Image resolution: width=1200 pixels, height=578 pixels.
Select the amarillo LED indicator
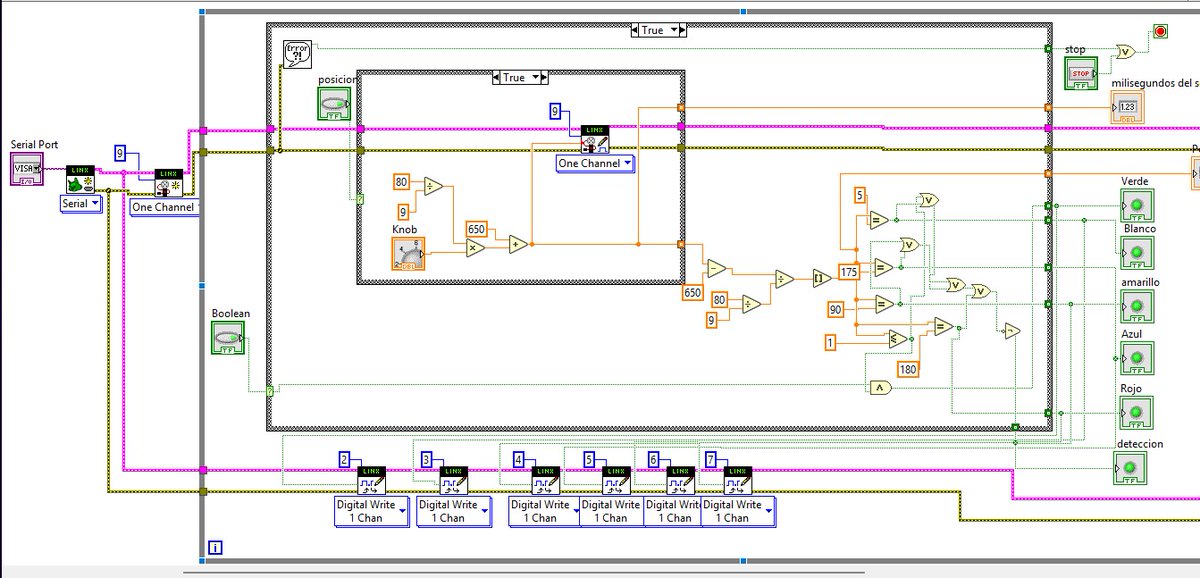point(1136,306)
